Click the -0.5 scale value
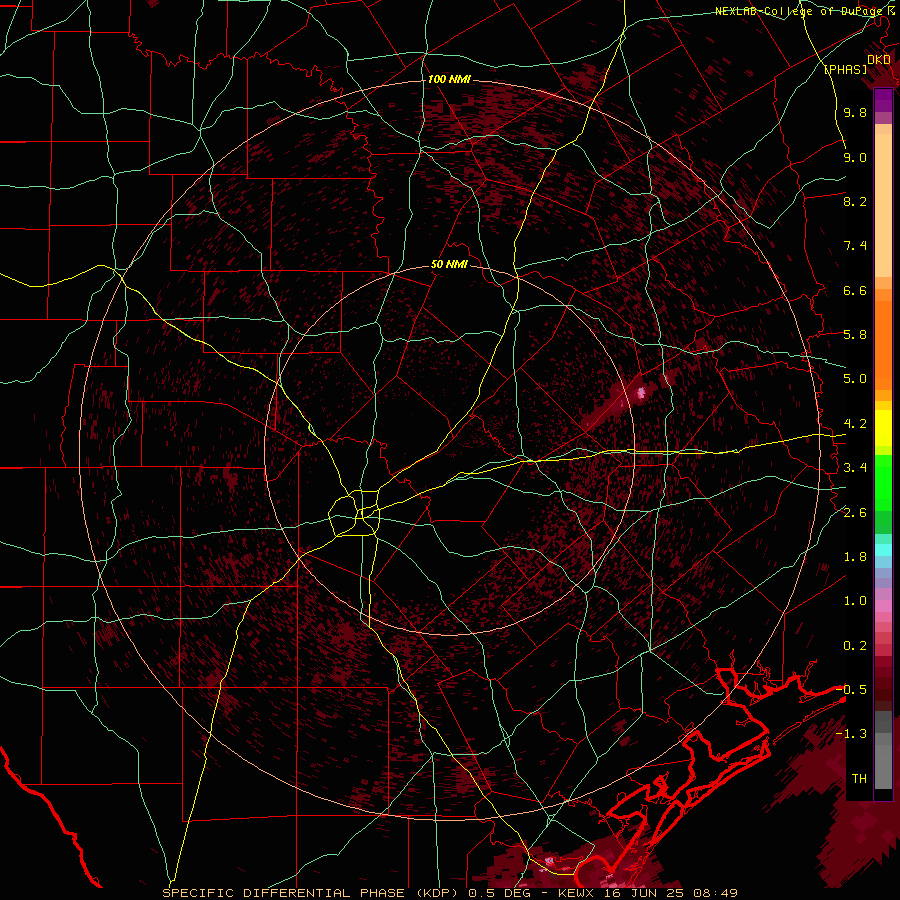The height and width of the screenshot is (900, 900). pyautogui.click(x=852, y=689)
